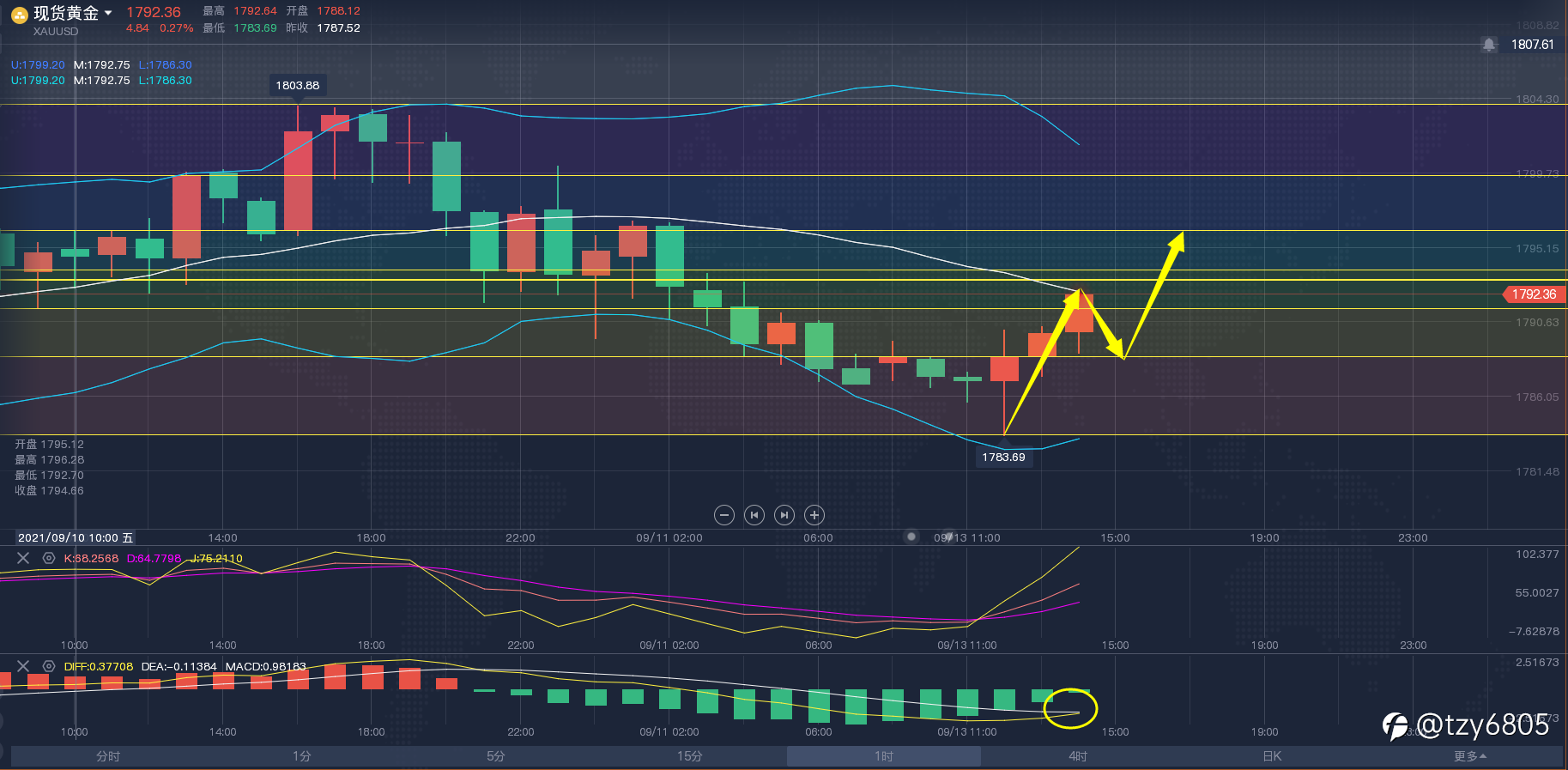Screen dimensions: 1568x770
Task: Click the 昨收 value 1787.52
Action: point(339,28)
